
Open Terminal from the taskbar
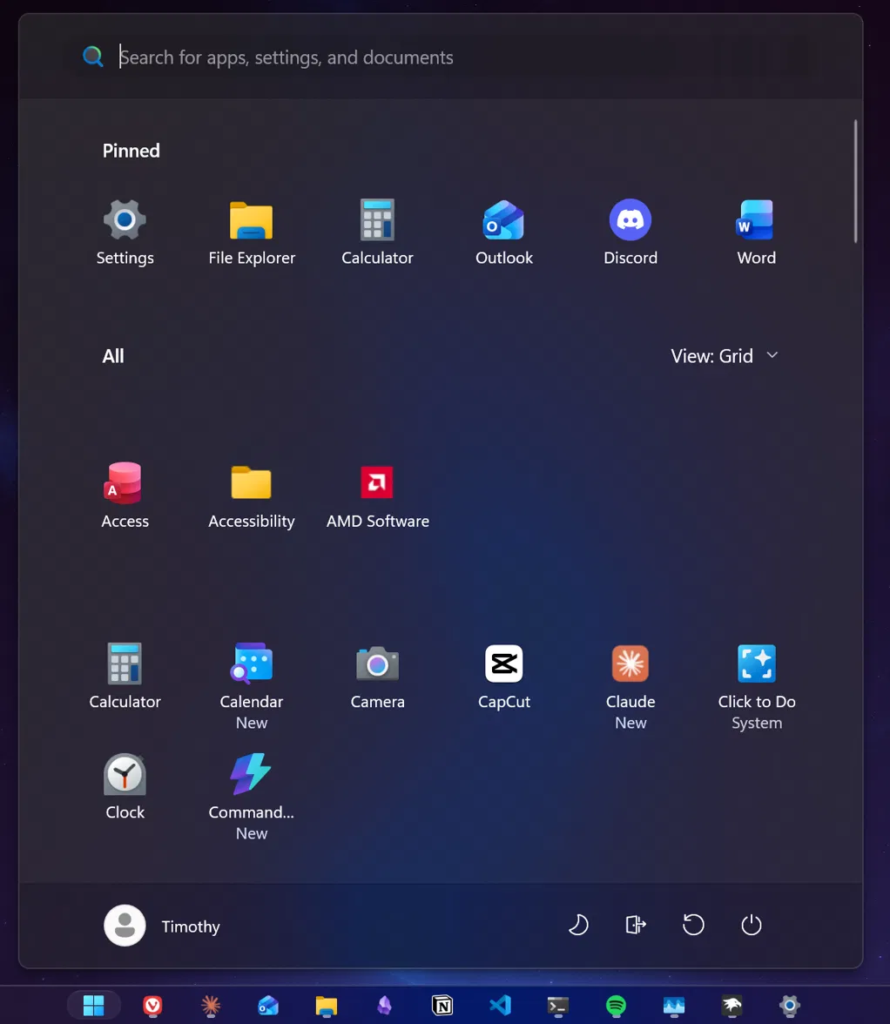click(x=558, y=1006)
